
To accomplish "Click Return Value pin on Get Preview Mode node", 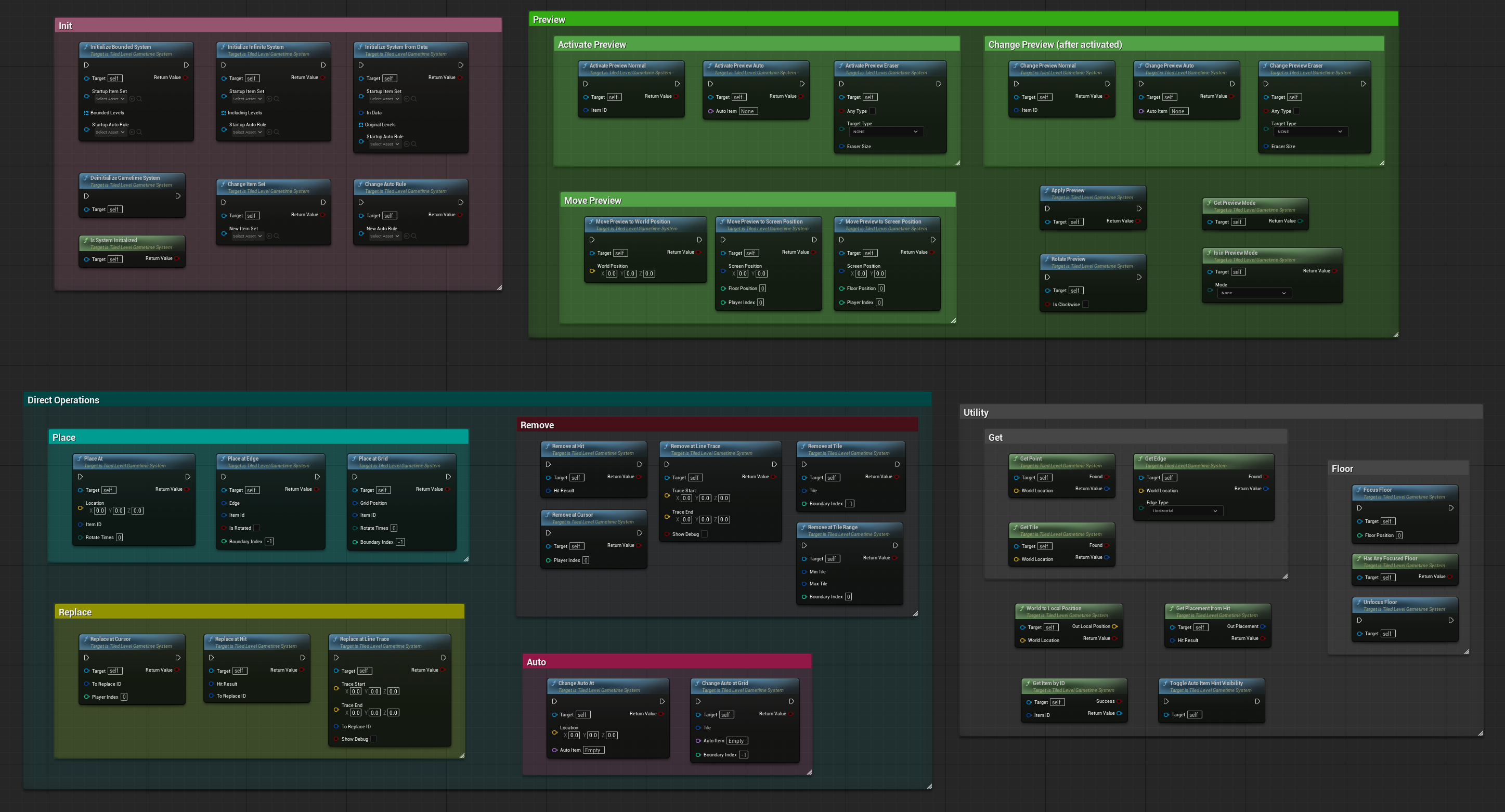I will pos(1300,221).
